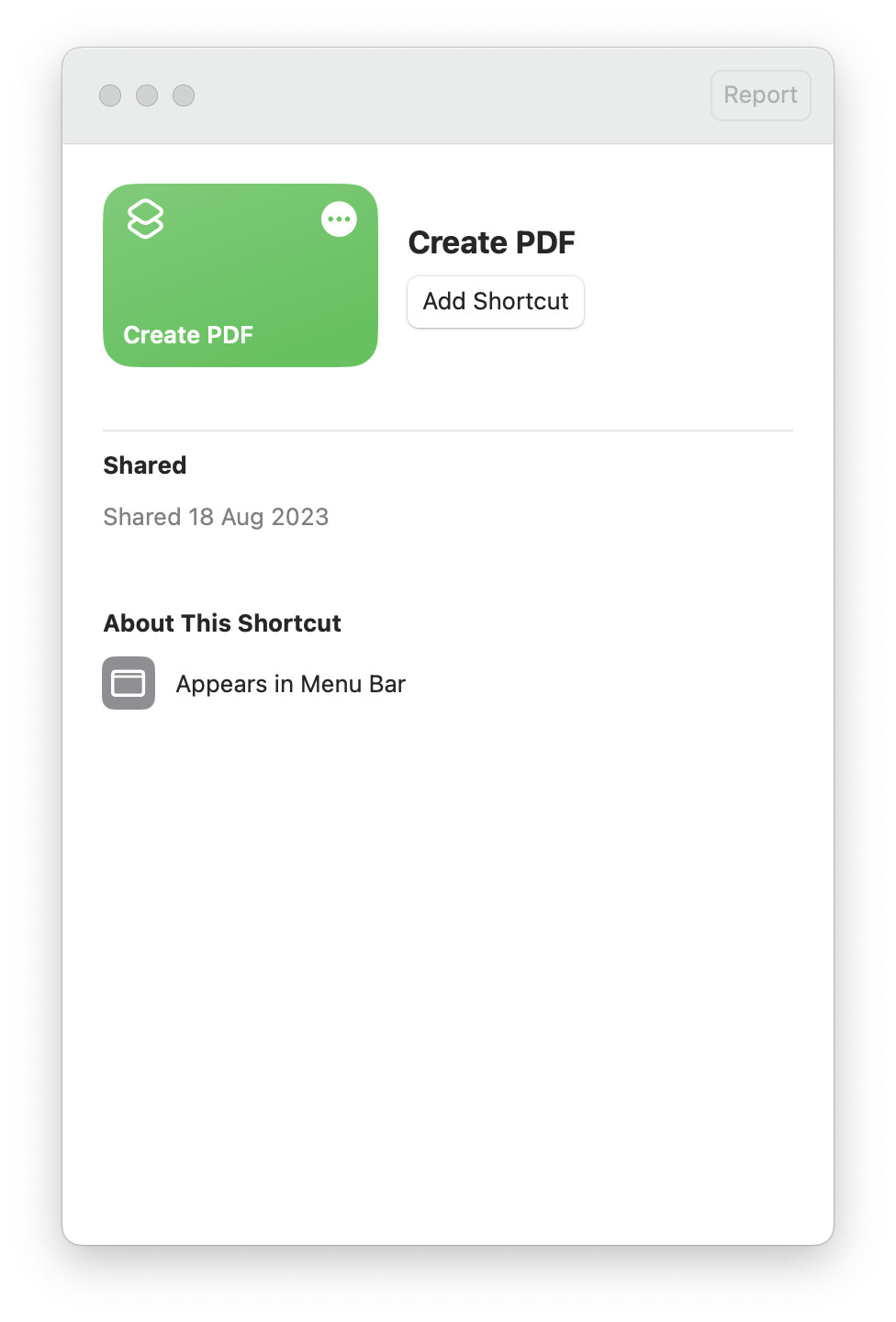Click the white Create PDF label on card
Viewport: 896px width, 1322px height.
[188, 335]
